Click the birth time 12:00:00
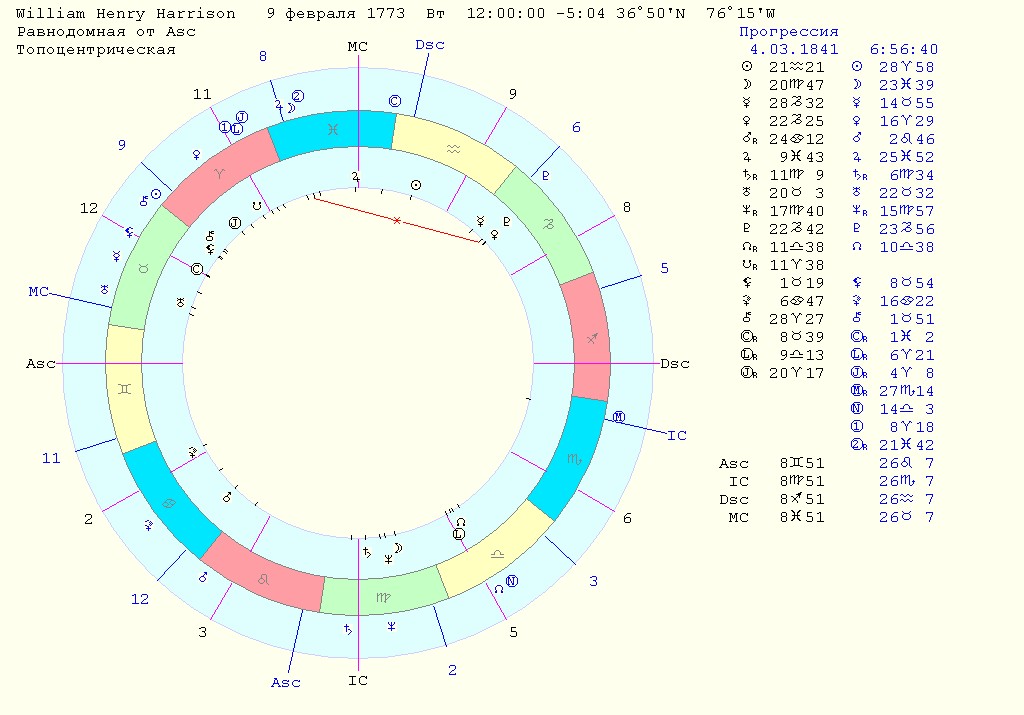This screenshot has width=1024, height=715. [x=505, y=13]
